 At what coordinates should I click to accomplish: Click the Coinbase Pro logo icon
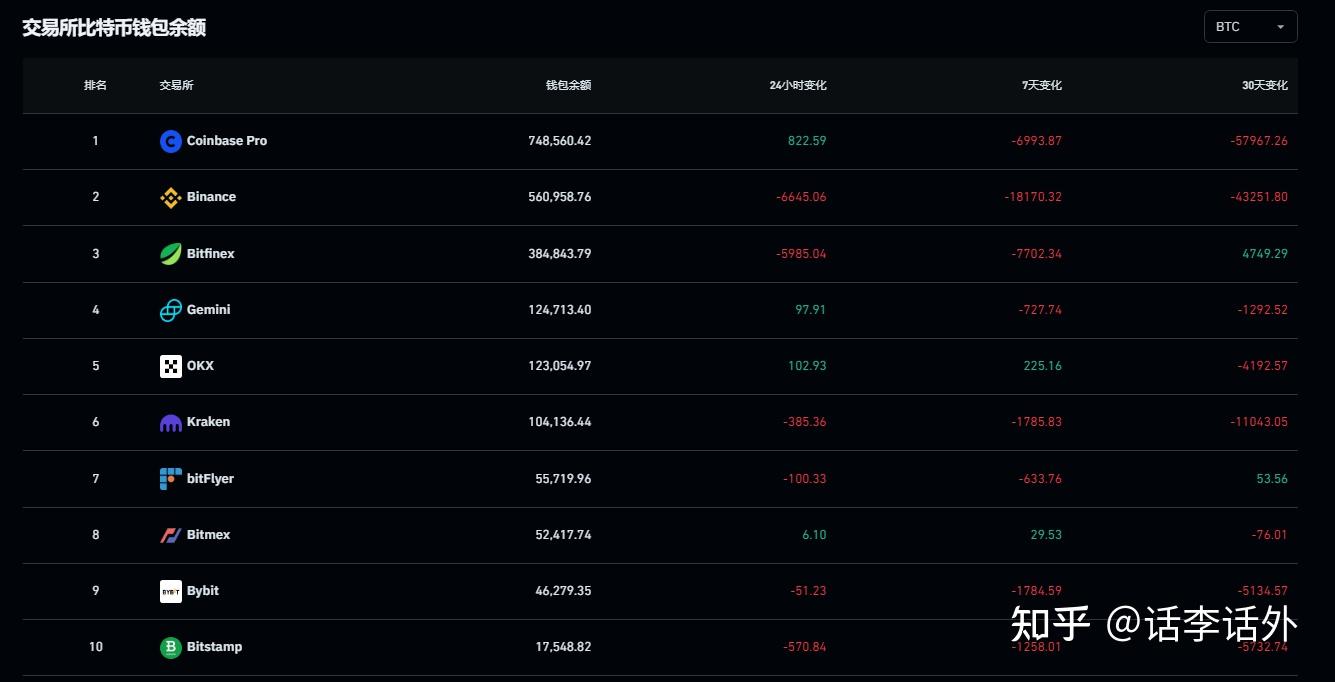coord(170,141)
